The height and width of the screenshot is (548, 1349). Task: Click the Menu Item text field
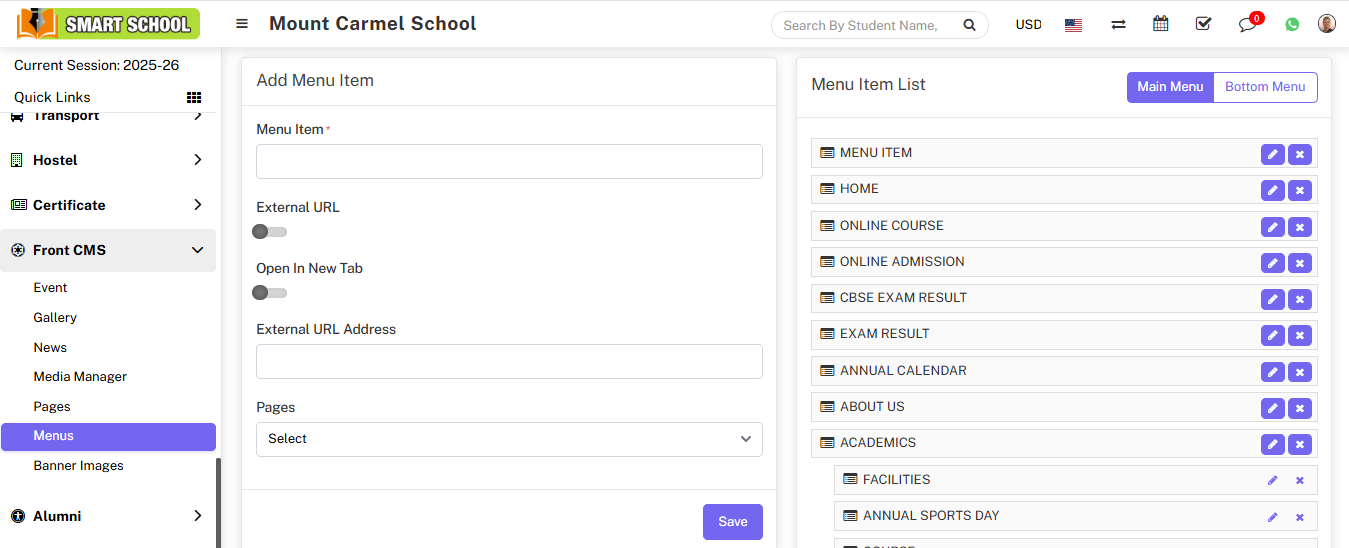coord(509,162)
